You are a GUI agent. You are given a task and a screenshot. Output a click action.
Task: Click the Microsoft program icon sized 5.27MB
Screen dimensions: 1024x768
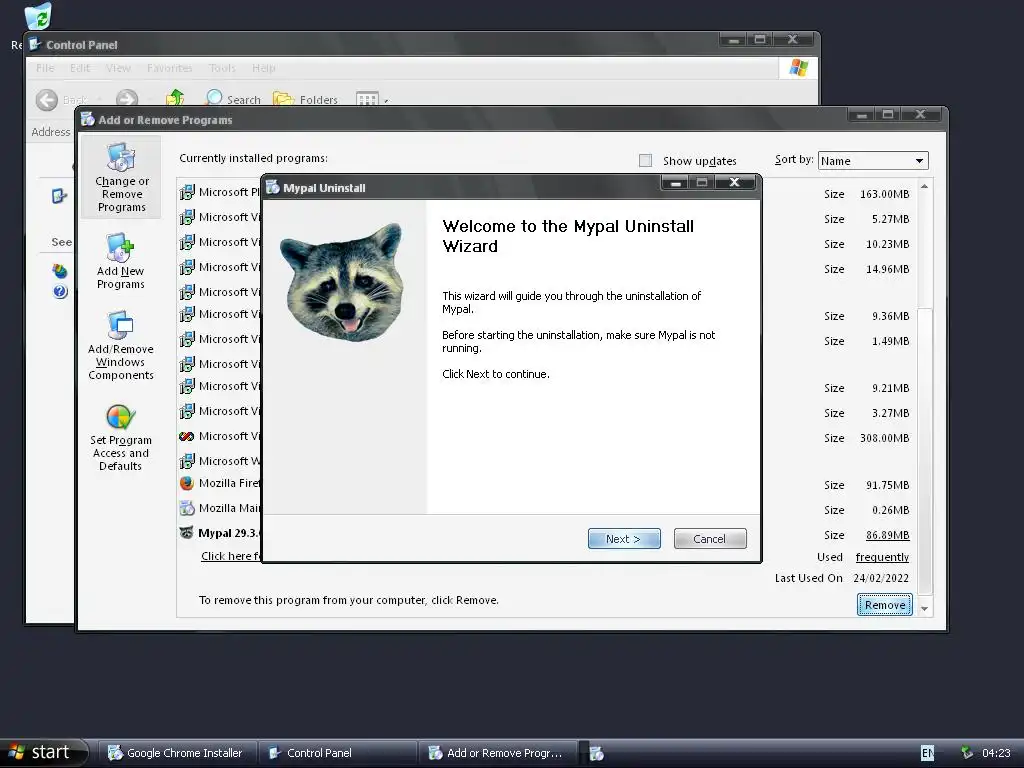click(x=187, y=217)
